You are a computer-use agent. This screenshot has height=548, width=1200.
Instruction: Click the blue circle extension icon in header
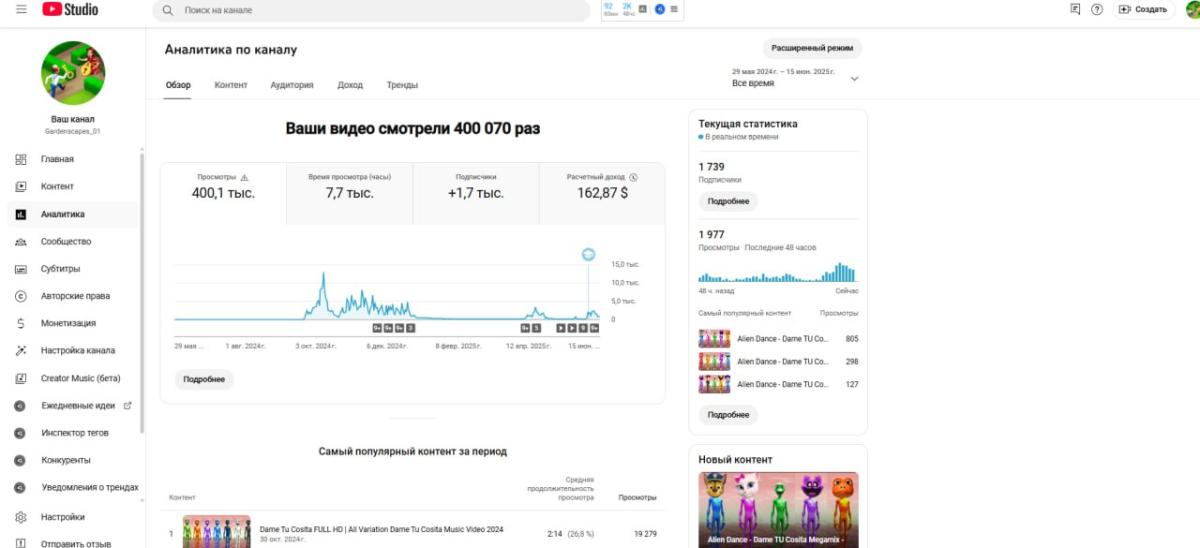[660, 9]
